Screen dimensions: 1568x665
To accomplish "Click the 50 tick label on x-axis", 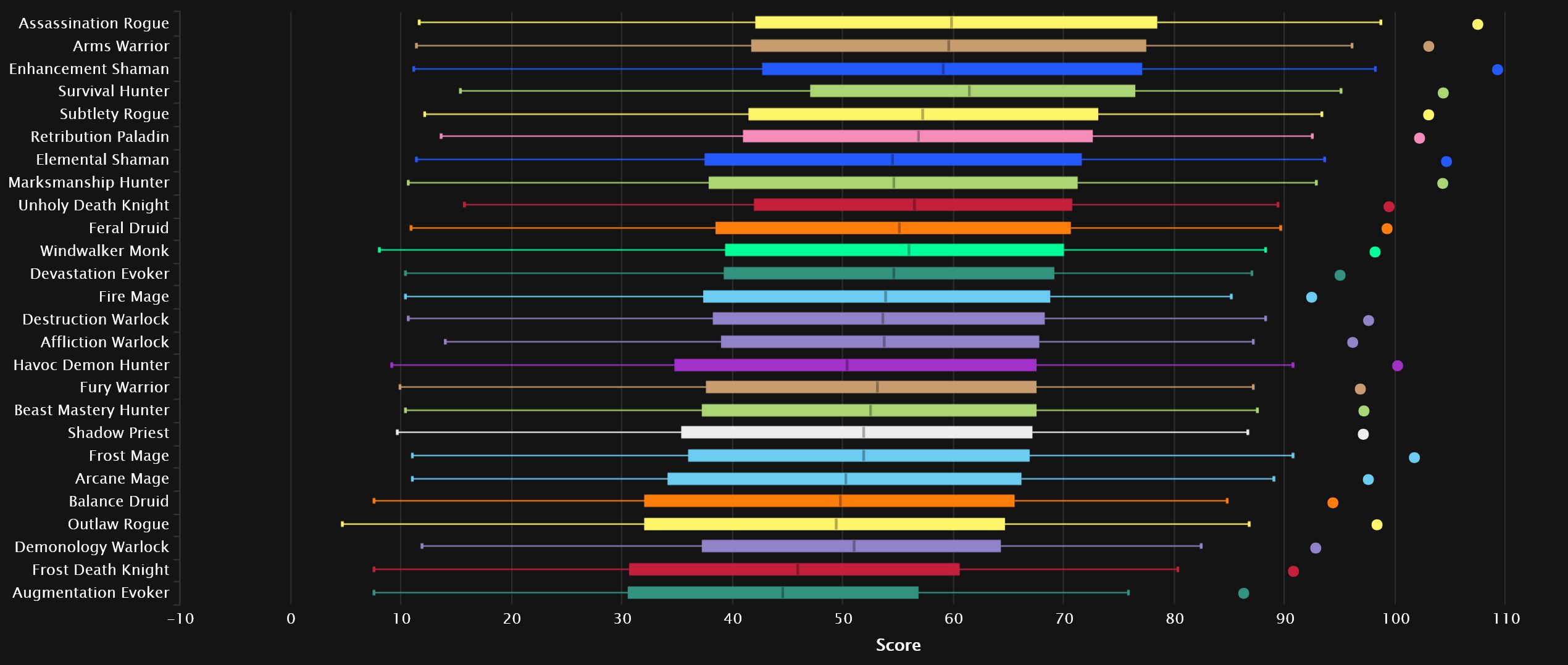I will (x=843, y=619).
